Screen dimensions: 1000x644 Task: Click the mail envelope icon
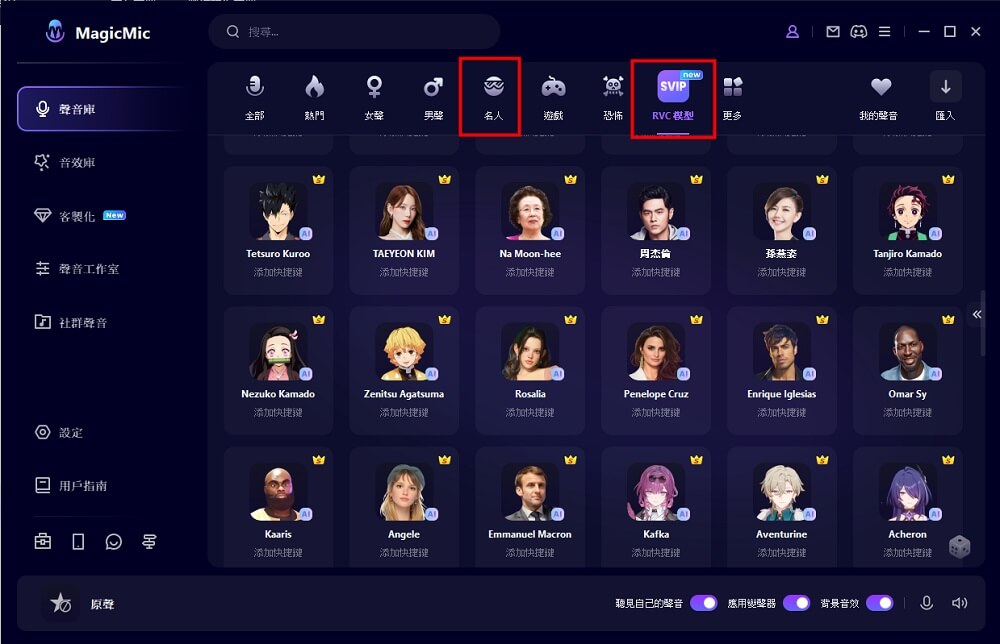coord(833,32)
